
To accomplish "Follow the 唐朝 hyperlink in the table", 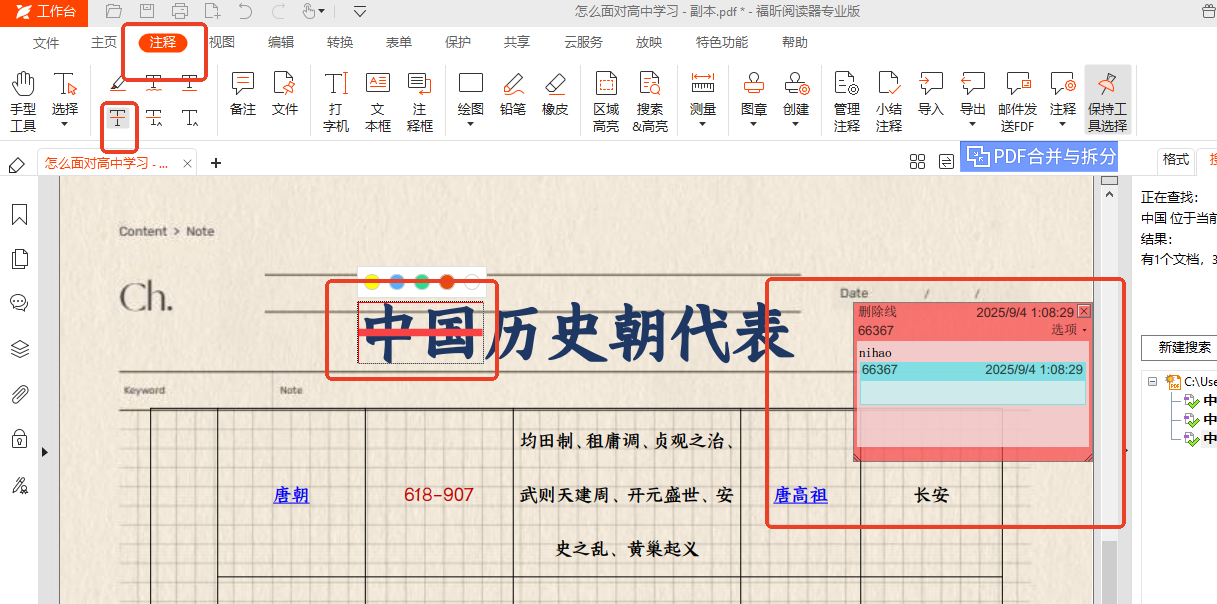I will pos(291,495).
